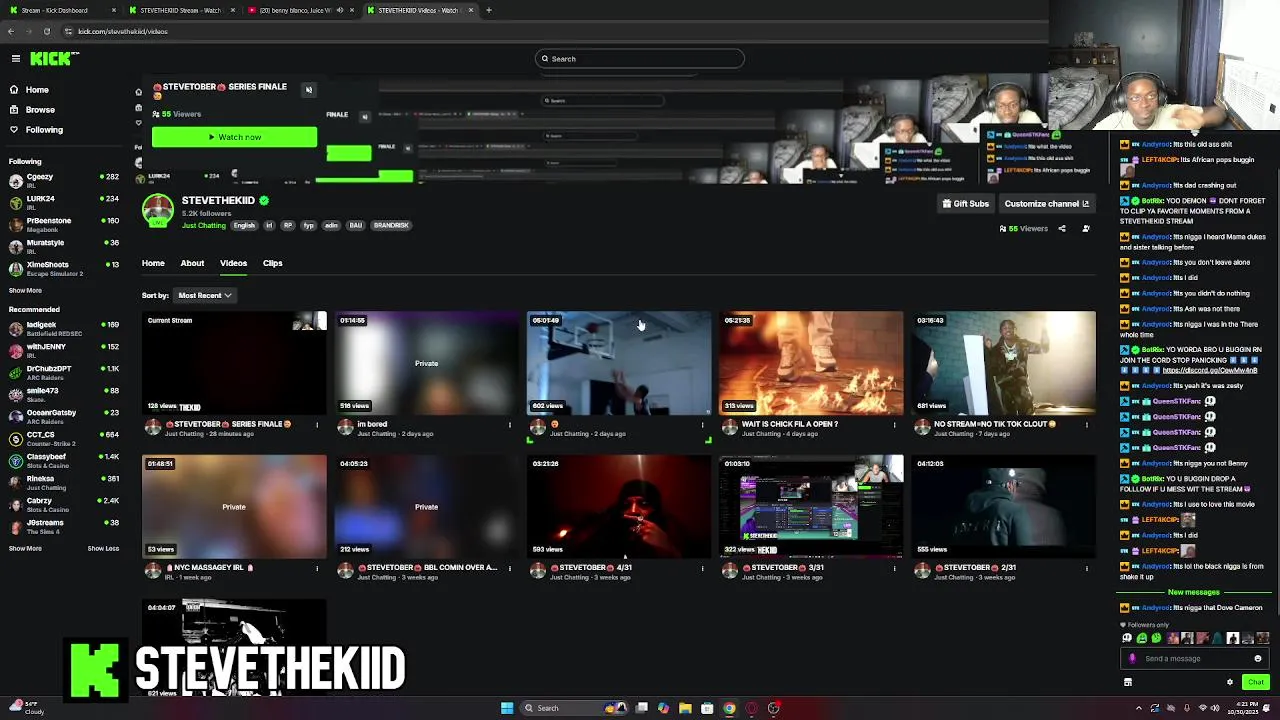Viewport: 1280px width, 720px height.
Task: Open options for NO STREAM=NO TIK TOK CLOUT video
Action: point(1087,425)
